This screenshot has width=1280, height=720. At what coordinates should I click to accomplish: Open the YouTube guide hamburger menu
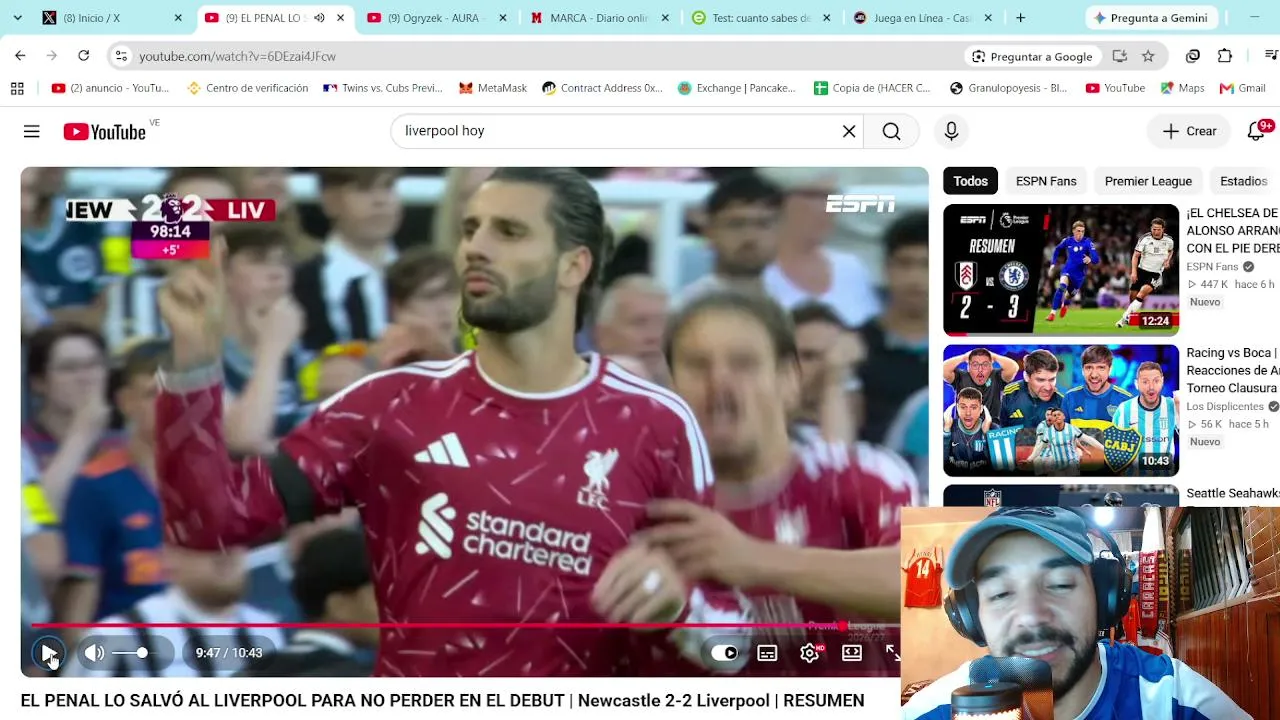pos(32,131)
